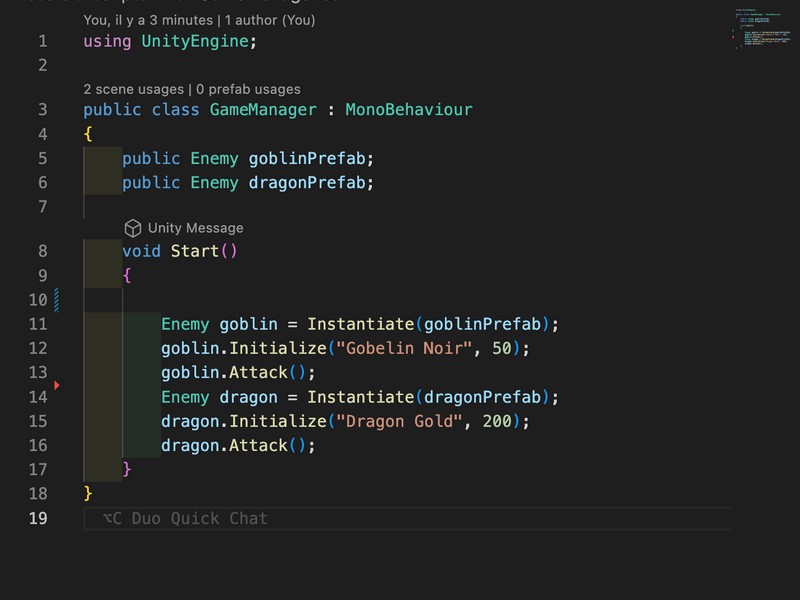Click the 'Unity Message' label above Start
The width and height of the screenshot is (800, 600).
(195, 228)
